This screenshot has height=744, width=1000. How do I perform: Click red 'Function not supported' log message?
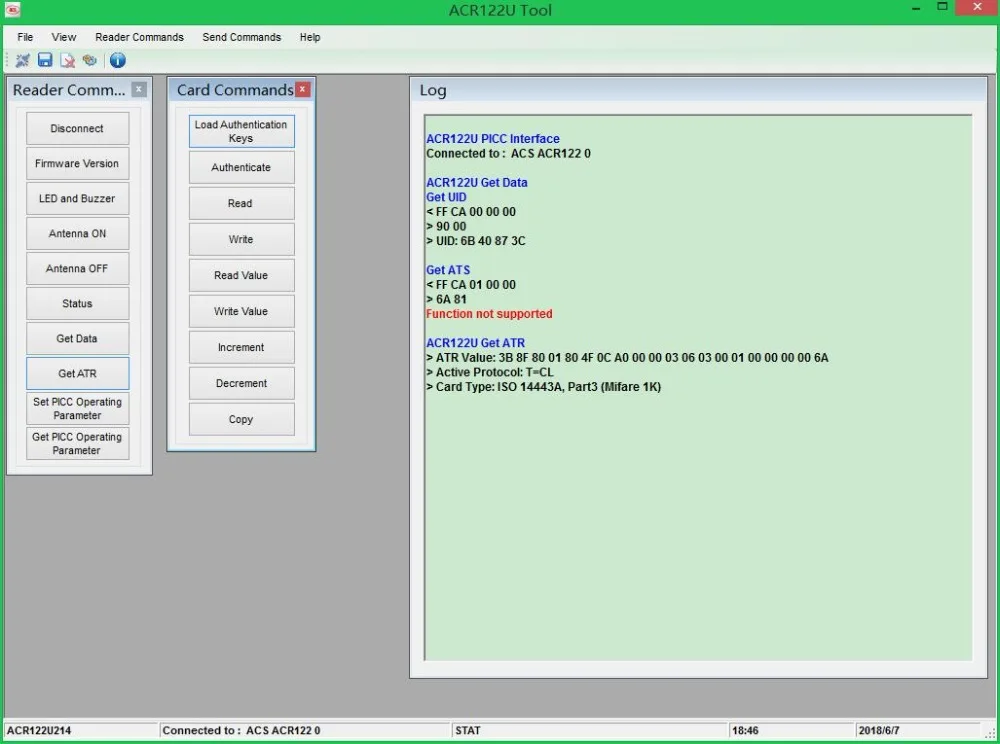(x=489, y=314)
